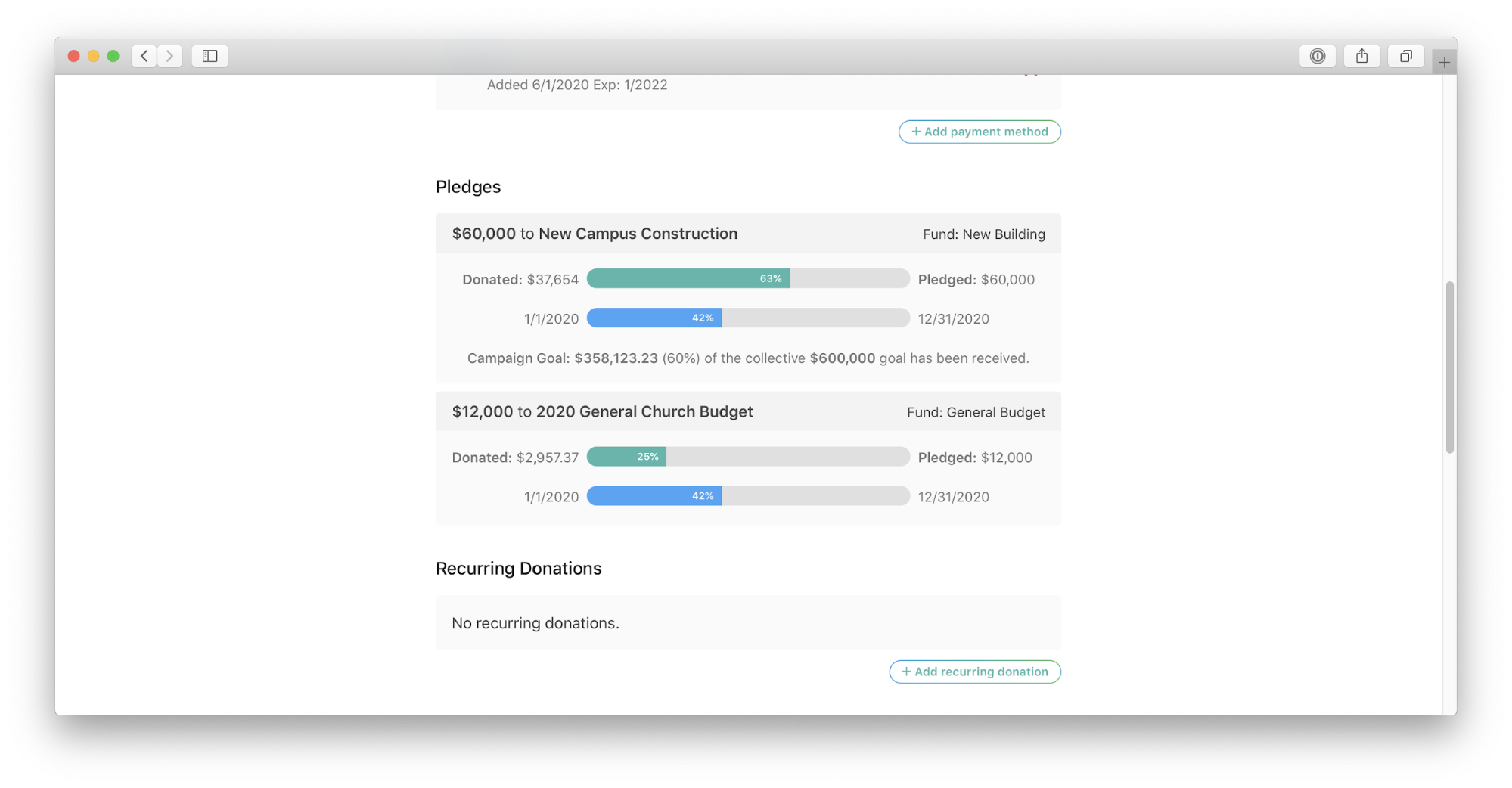This screenshot has width=1512, height=788.
Task: Click the Fund: New Building label
Action: pos(983,234)
